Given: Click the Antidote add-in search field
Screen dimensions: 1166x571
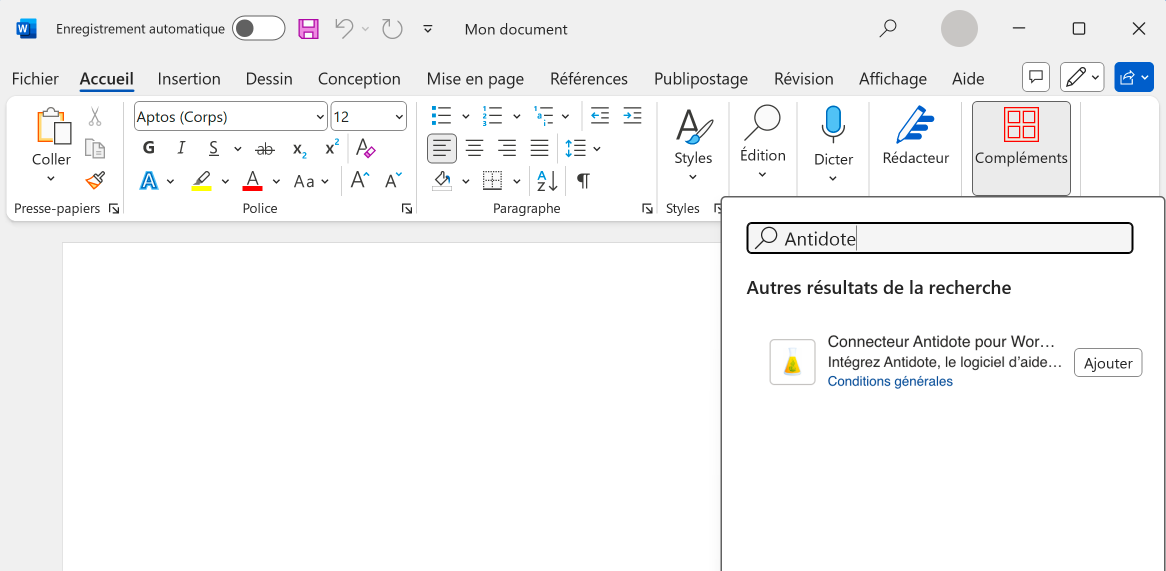Looking at the screenshot, I should pos(940,238).
